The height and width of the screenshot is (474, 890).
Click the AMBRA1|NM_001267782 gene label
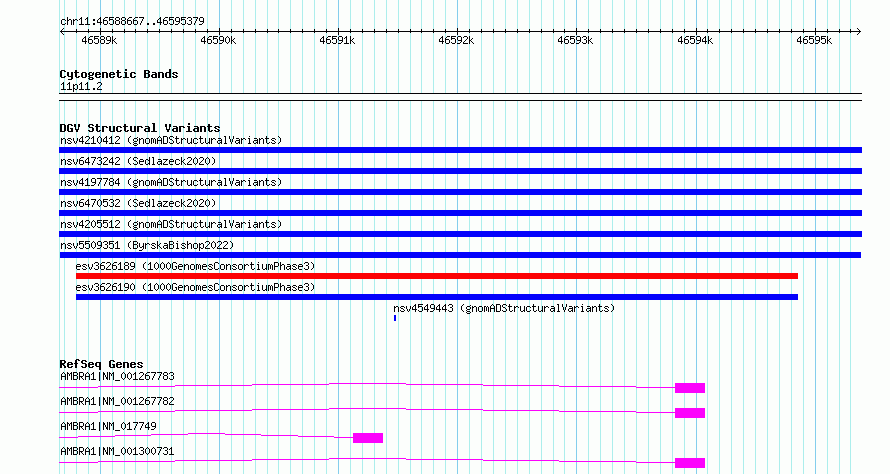pos(117,401)
